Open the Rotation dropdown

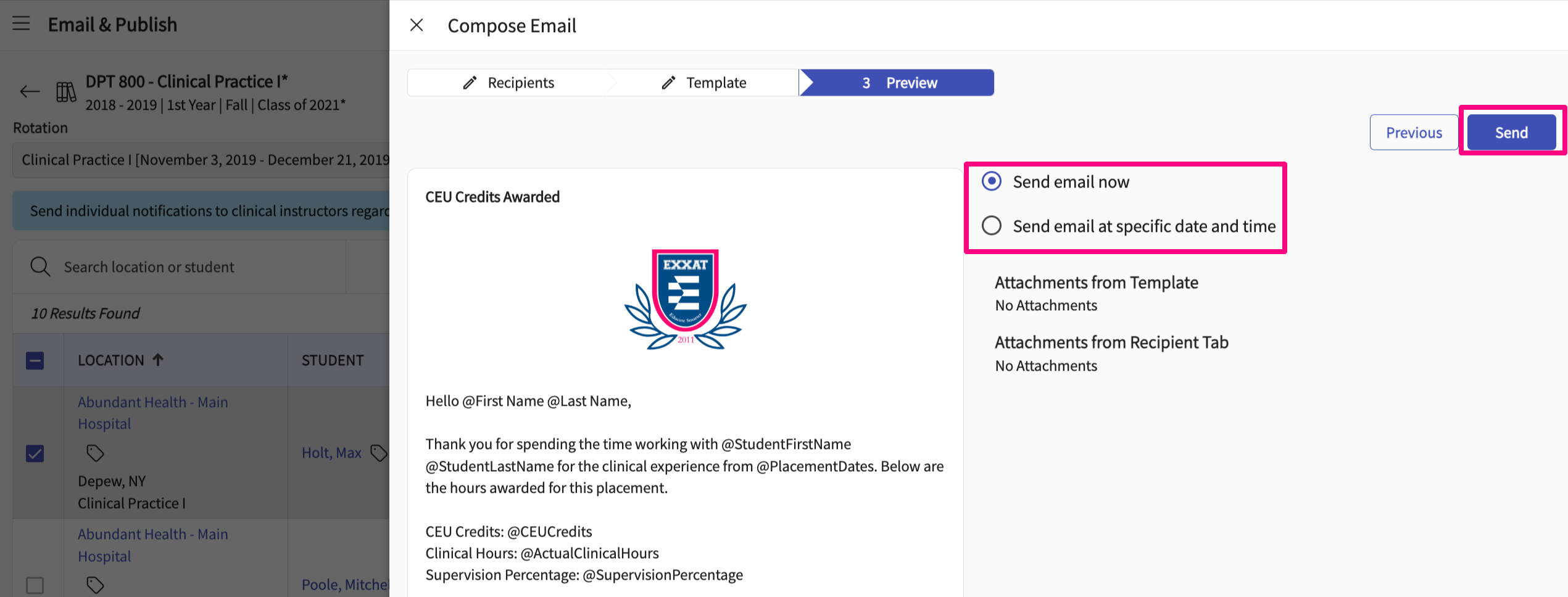[201, 160]
